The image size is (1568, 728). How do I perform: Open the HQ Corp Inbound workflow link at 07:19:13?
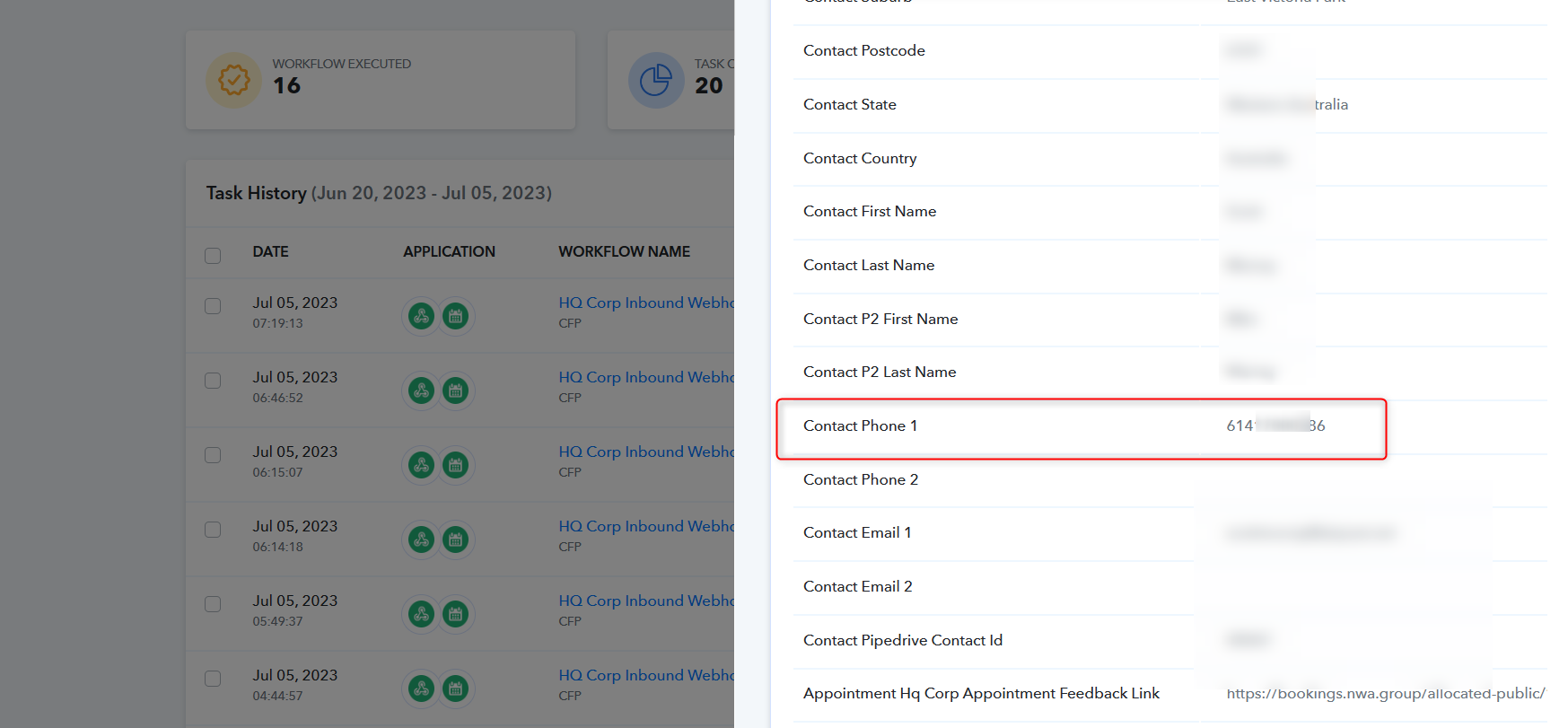pyautogui.click(x=646, y=303)
